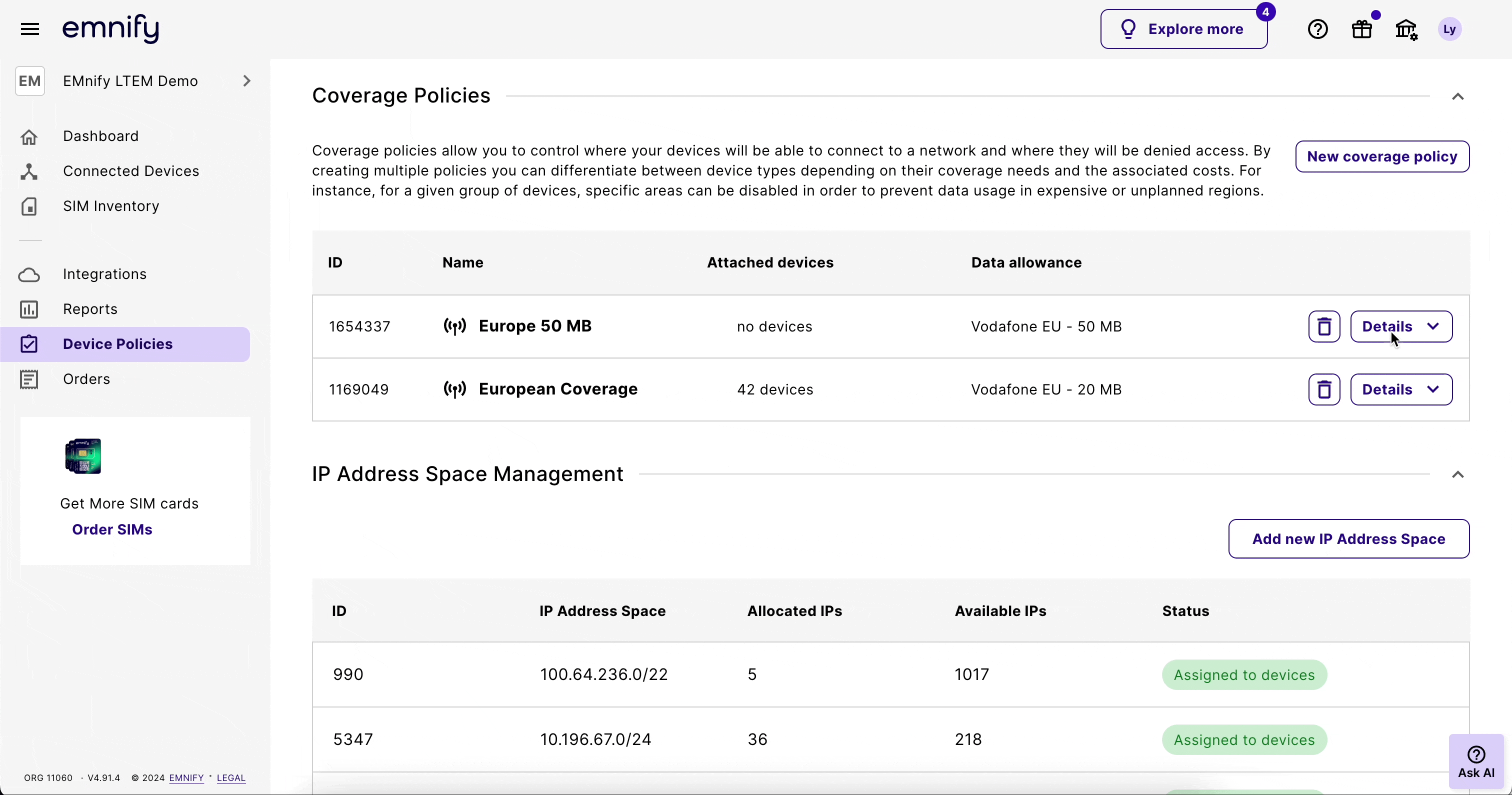
Task: Follow the Order SIMs link
Action: click(x=112, y=529)
